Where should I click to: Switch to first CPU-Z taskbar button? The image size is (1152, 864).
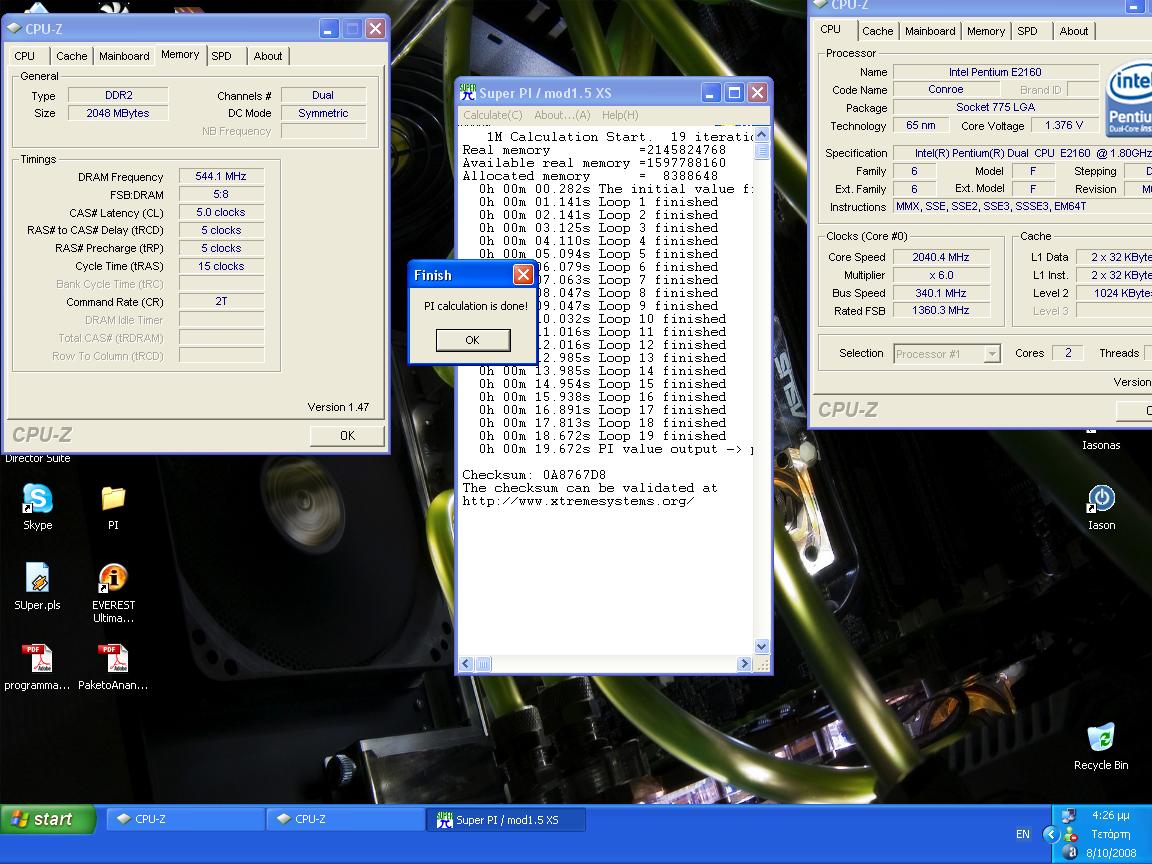pyautogui.click(x=185, y=819)
